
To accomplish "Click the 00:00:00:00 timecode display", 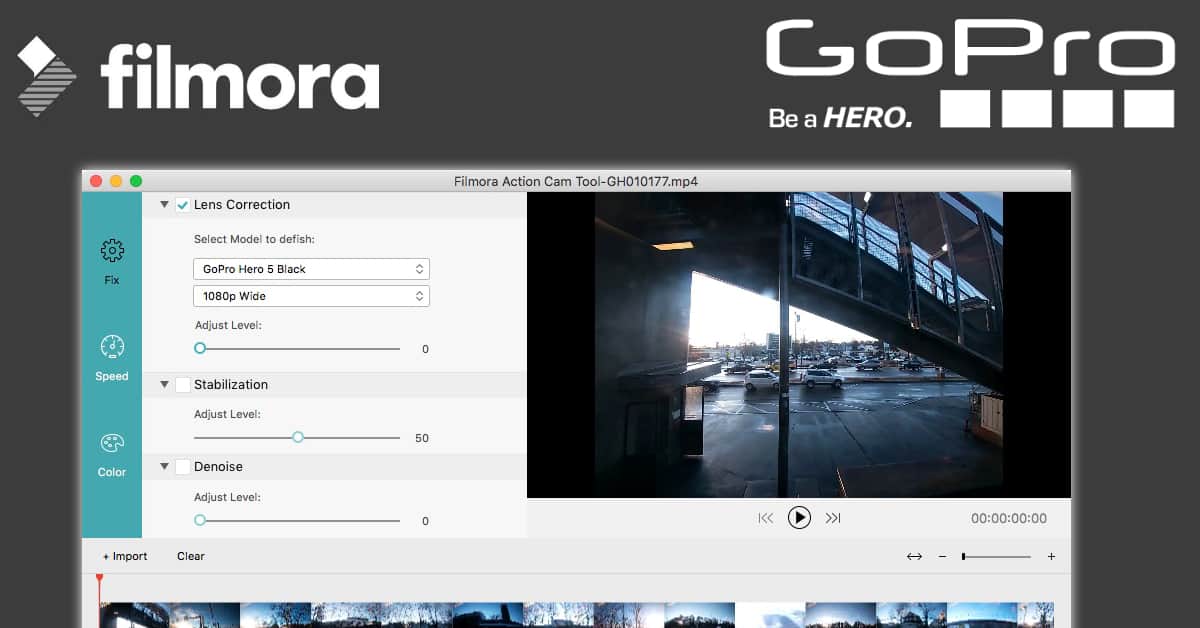I will 1009,518.
